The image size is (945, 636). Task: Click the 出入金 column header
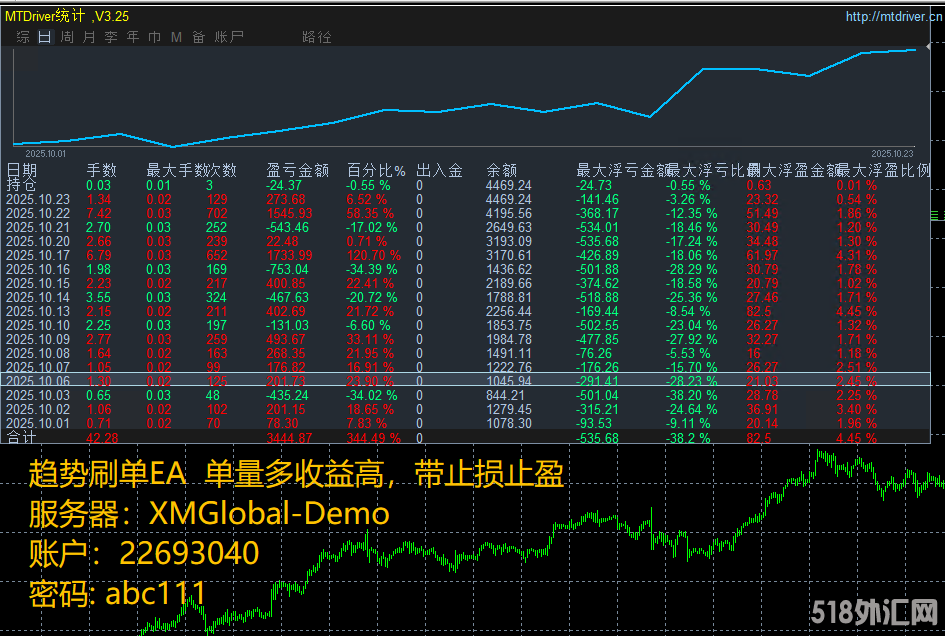(x=439, y=171)
